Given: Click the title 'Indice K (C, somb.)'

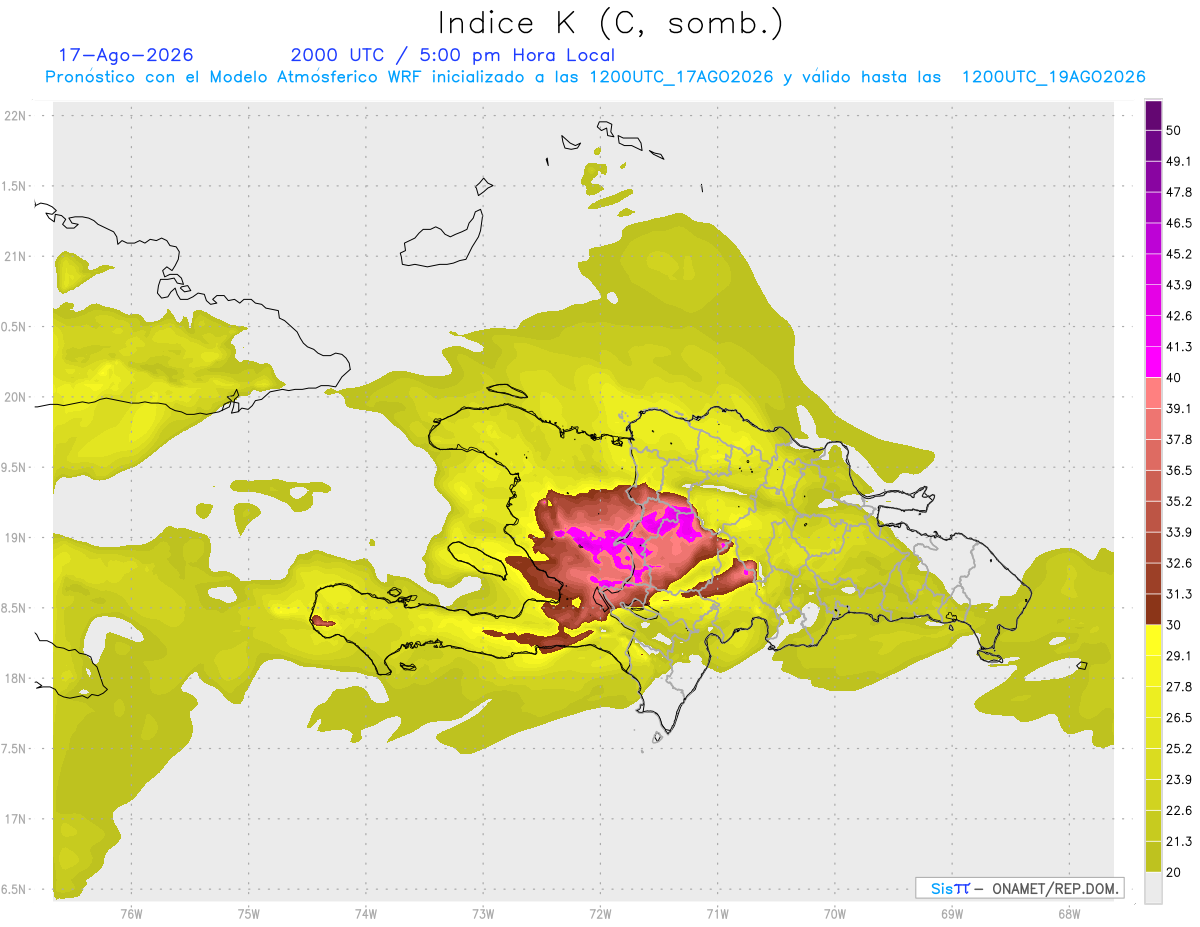Looking at the screenshot, I should tap(611, 24).
